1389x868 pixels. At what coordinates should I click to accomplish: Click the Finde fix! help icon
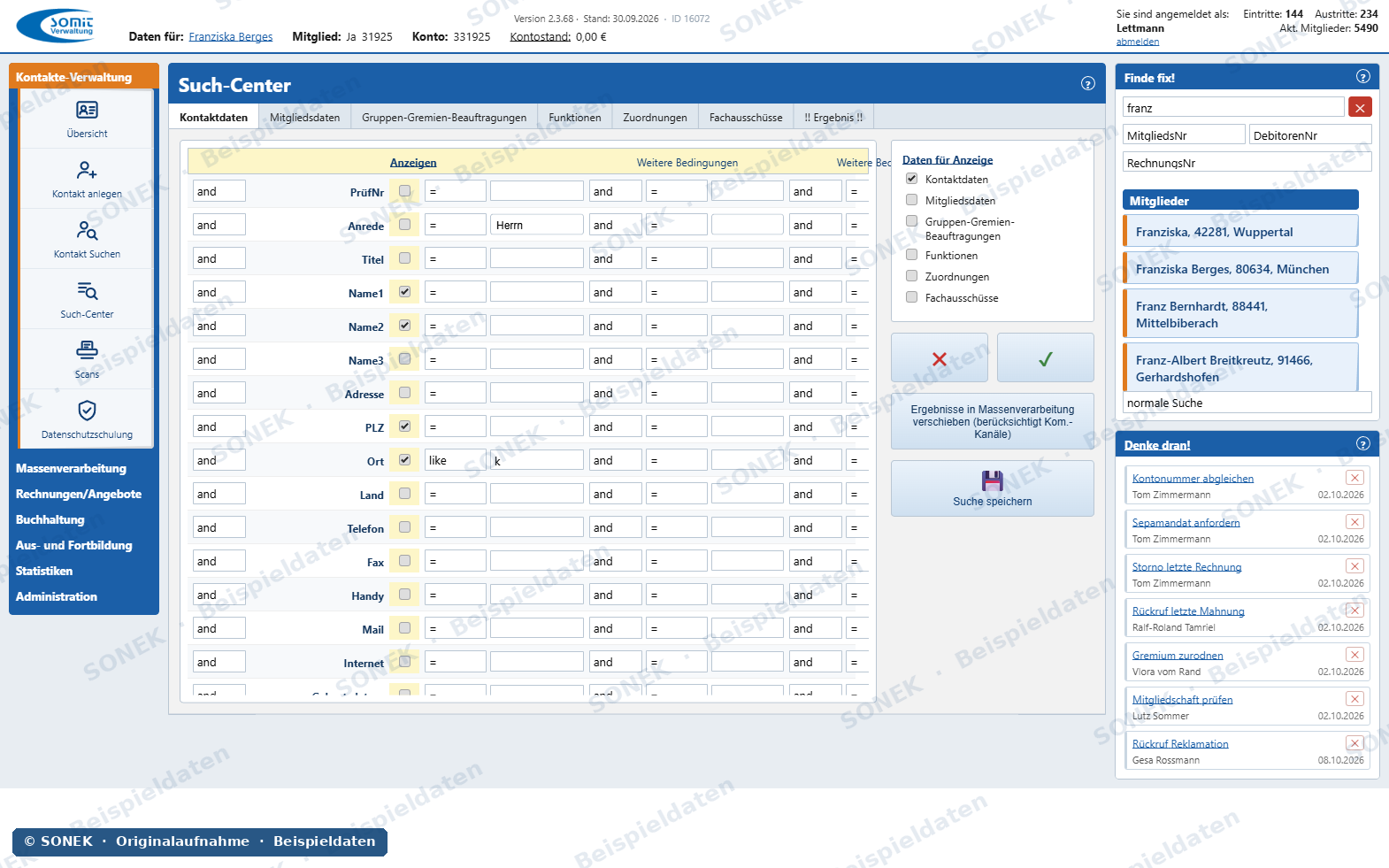click(x=1363, y=77)
